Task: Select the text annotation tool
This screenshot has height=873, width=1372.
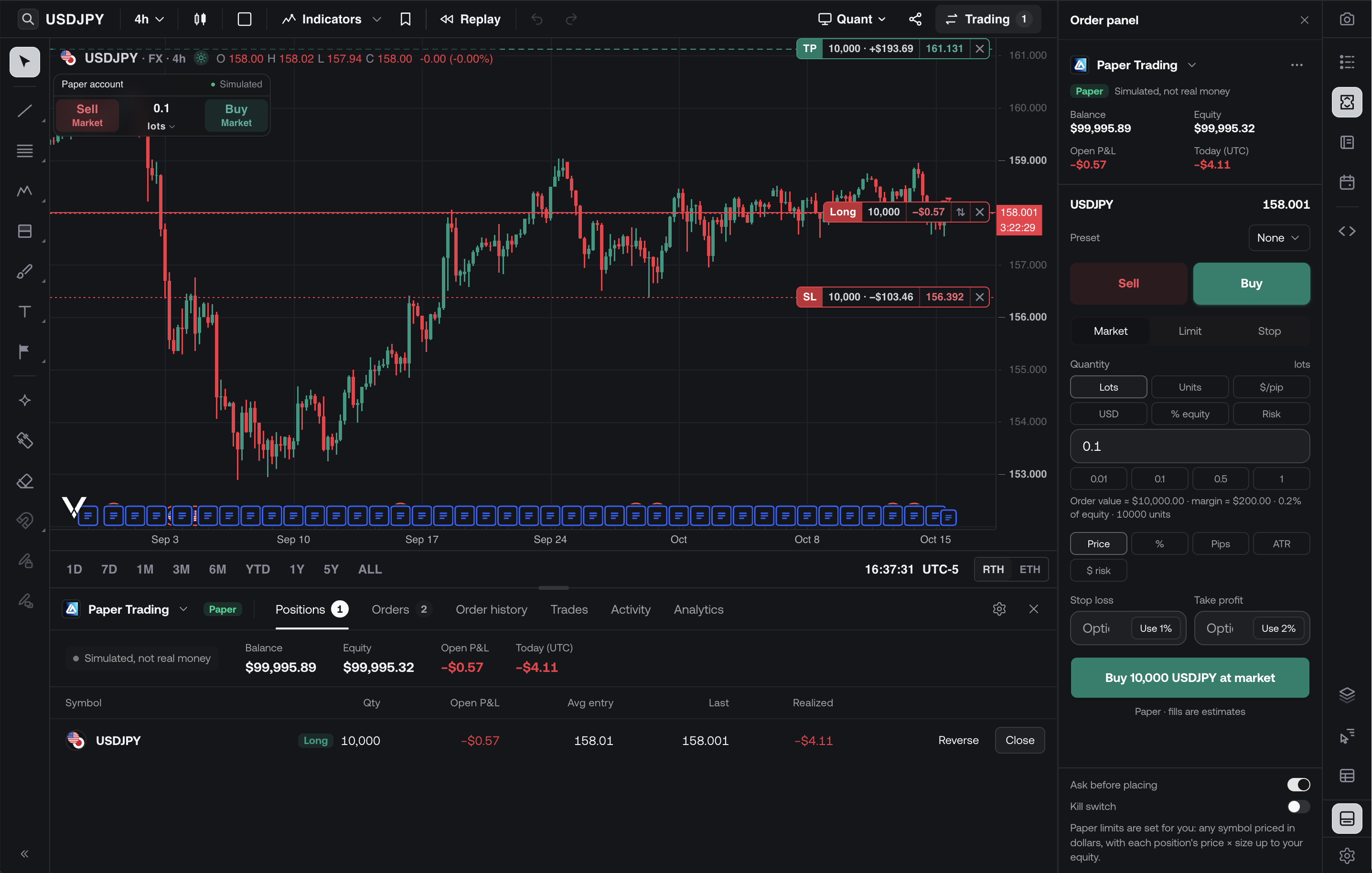Action: 24,311
